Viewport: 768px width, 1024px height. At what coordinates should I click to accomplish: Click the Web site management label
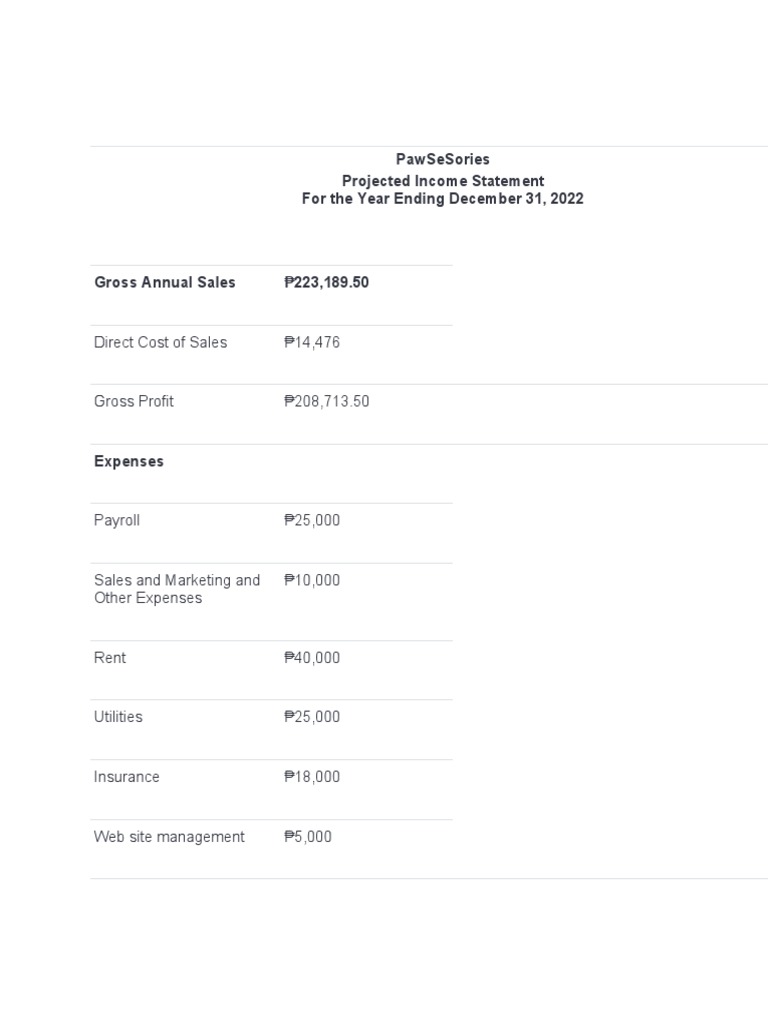[169, 836]
